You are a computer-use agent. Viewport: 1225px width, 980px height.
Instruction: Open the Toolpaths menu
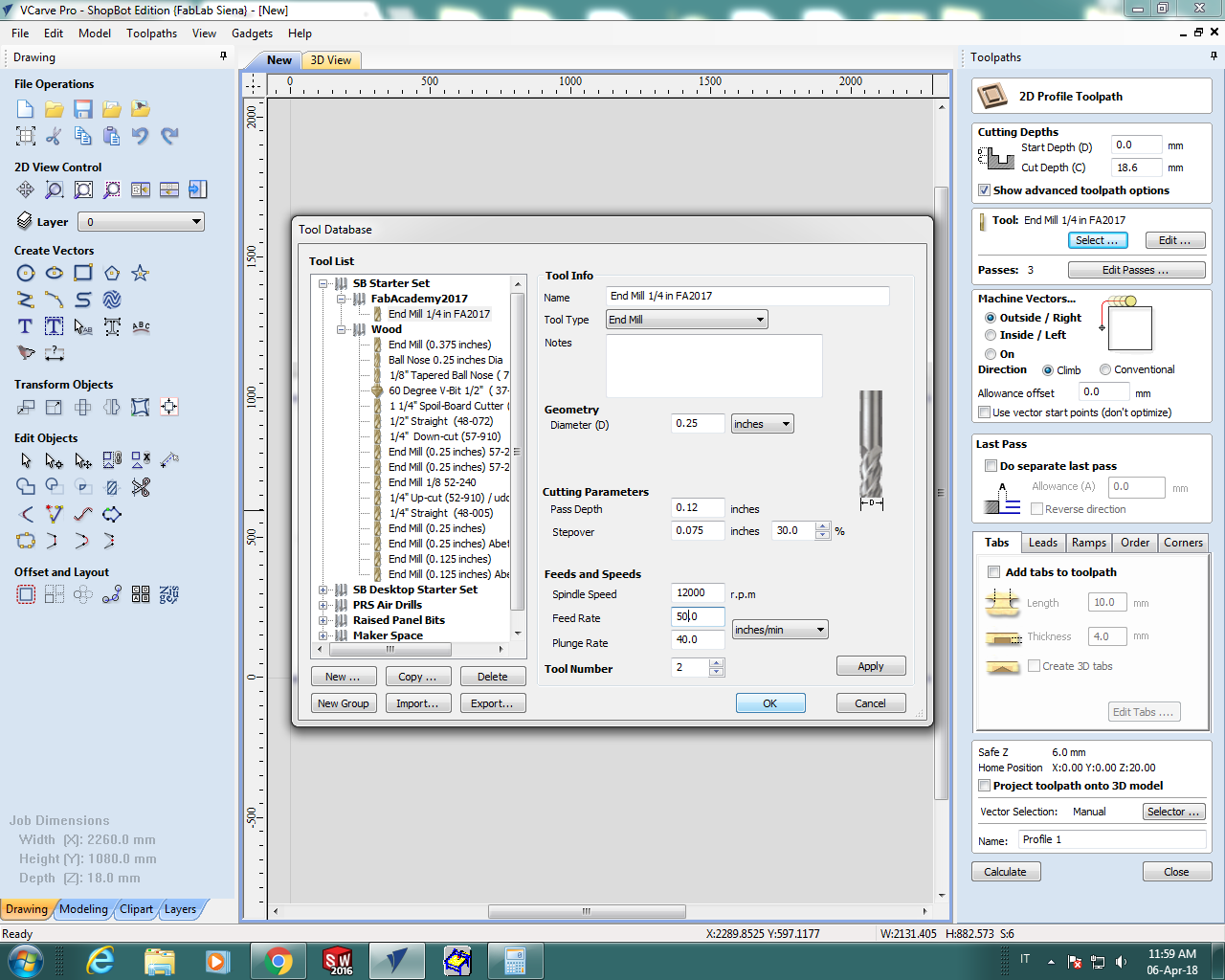pos(151,33)
